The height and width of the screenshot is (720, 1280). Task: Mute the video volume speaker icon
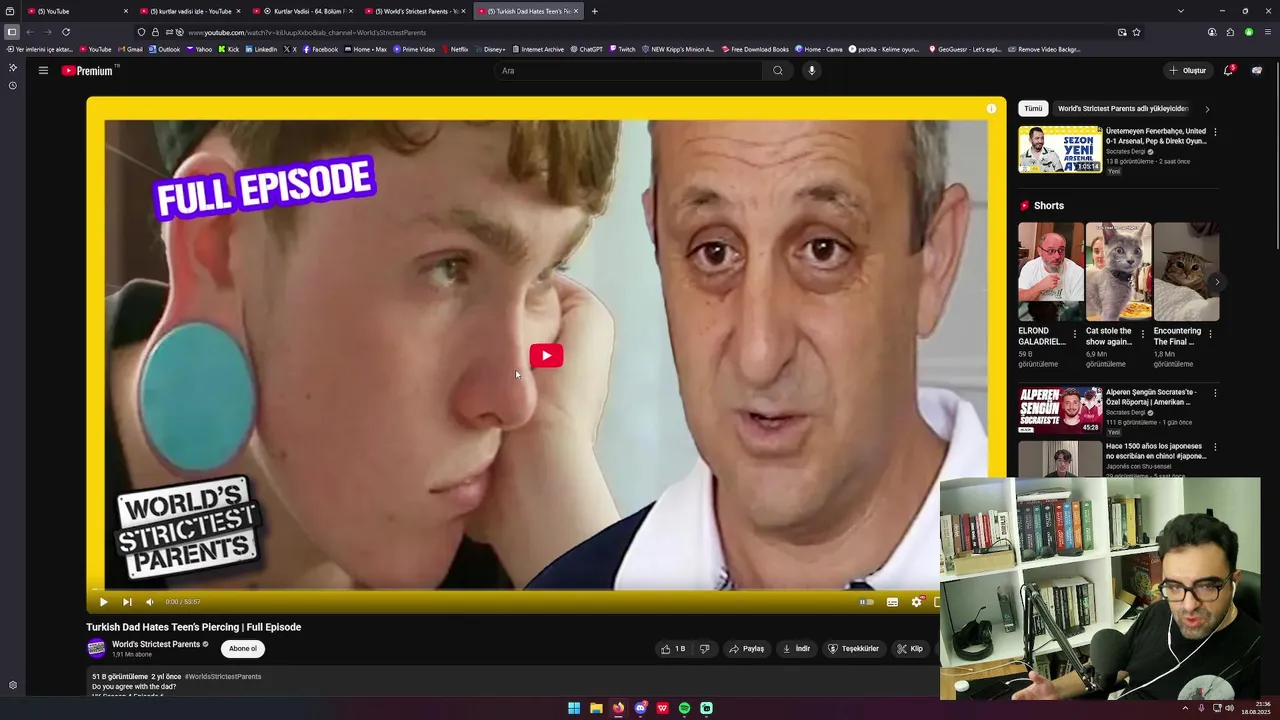(150, 602)
